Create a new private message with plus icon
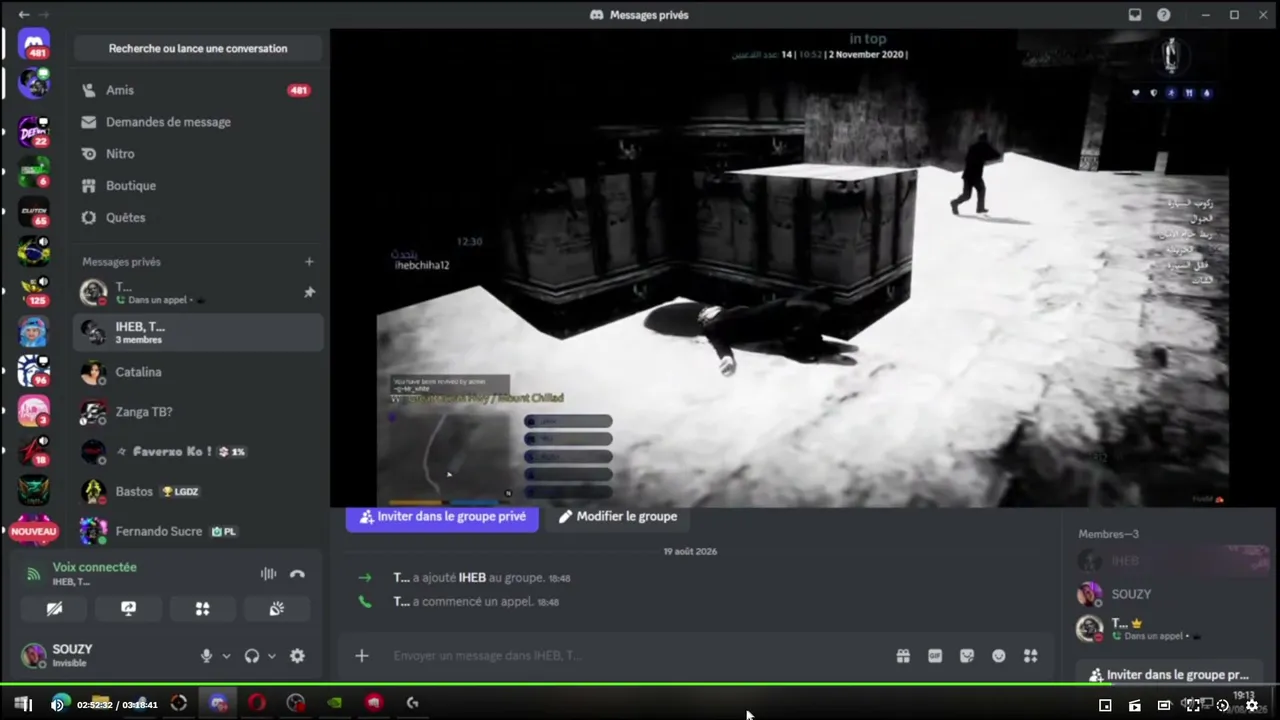 309,262
